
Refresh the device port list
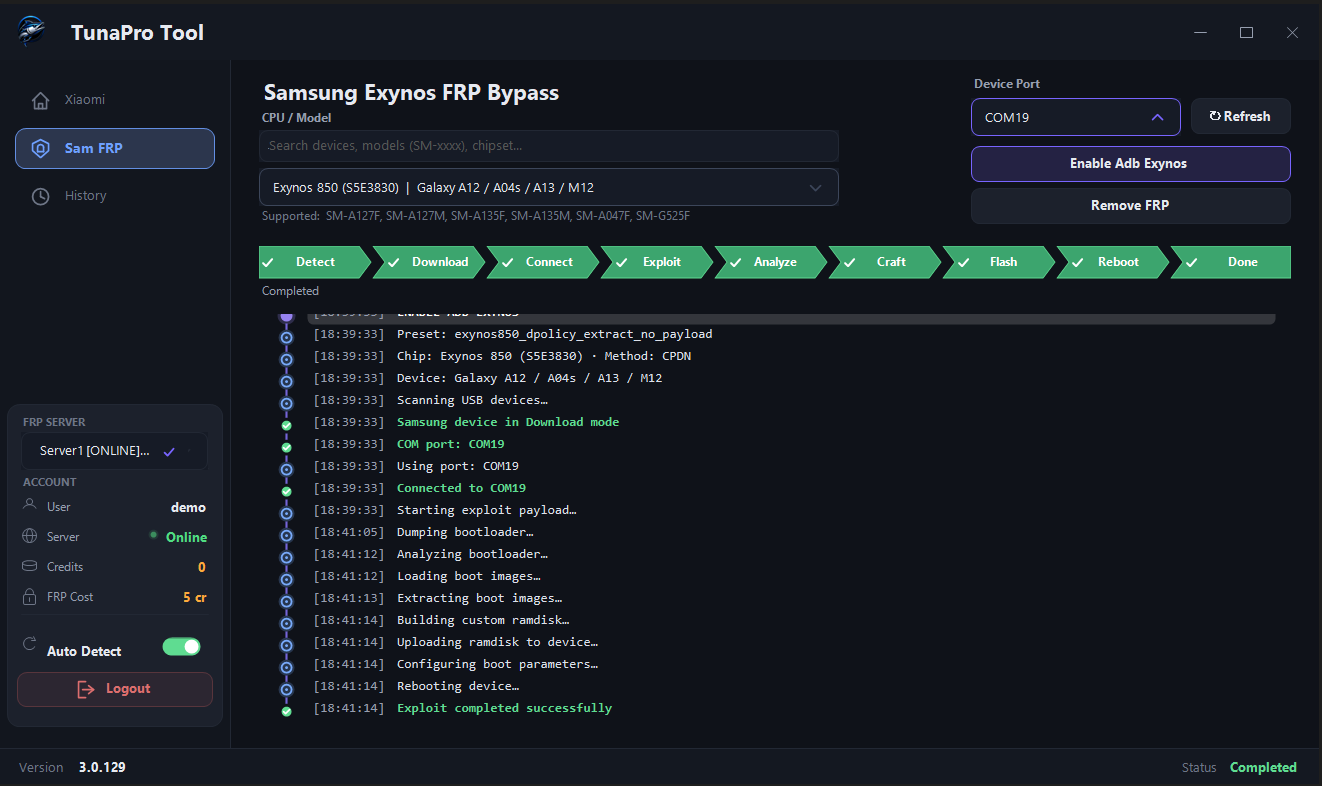pyautogui.click(x=1240, y=117)
